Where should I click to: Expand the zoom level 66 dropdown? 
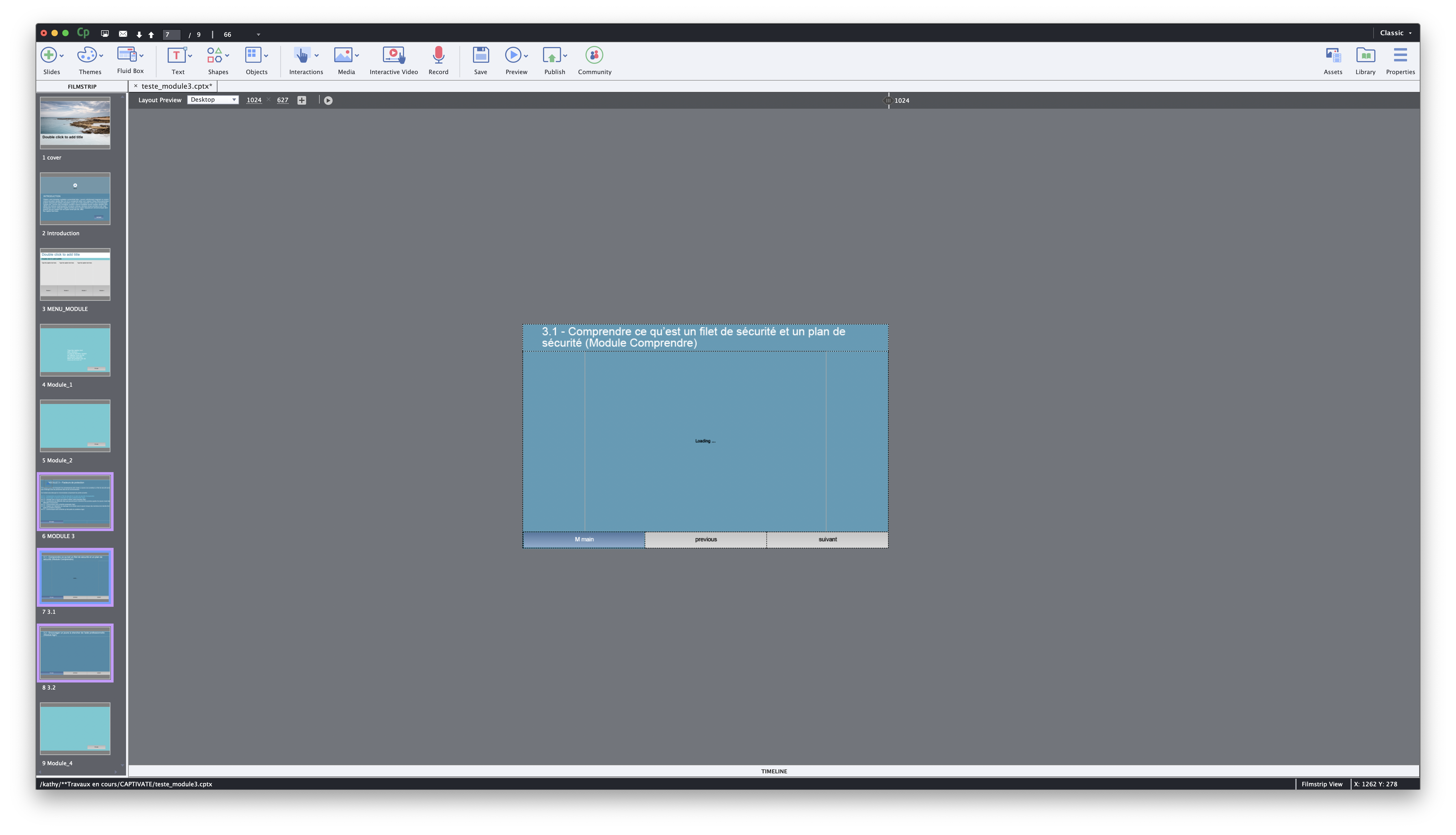pos(258,34)
